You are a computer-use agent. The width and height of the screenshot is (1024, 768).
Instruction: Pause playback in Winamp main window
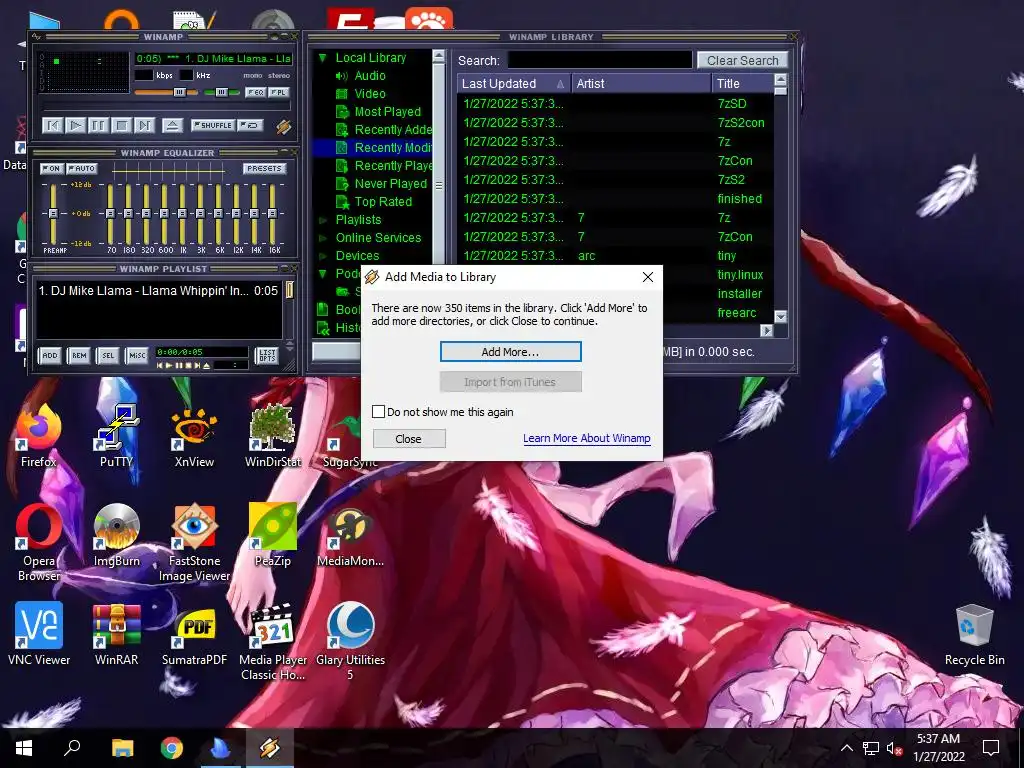(x=98, y=125)
